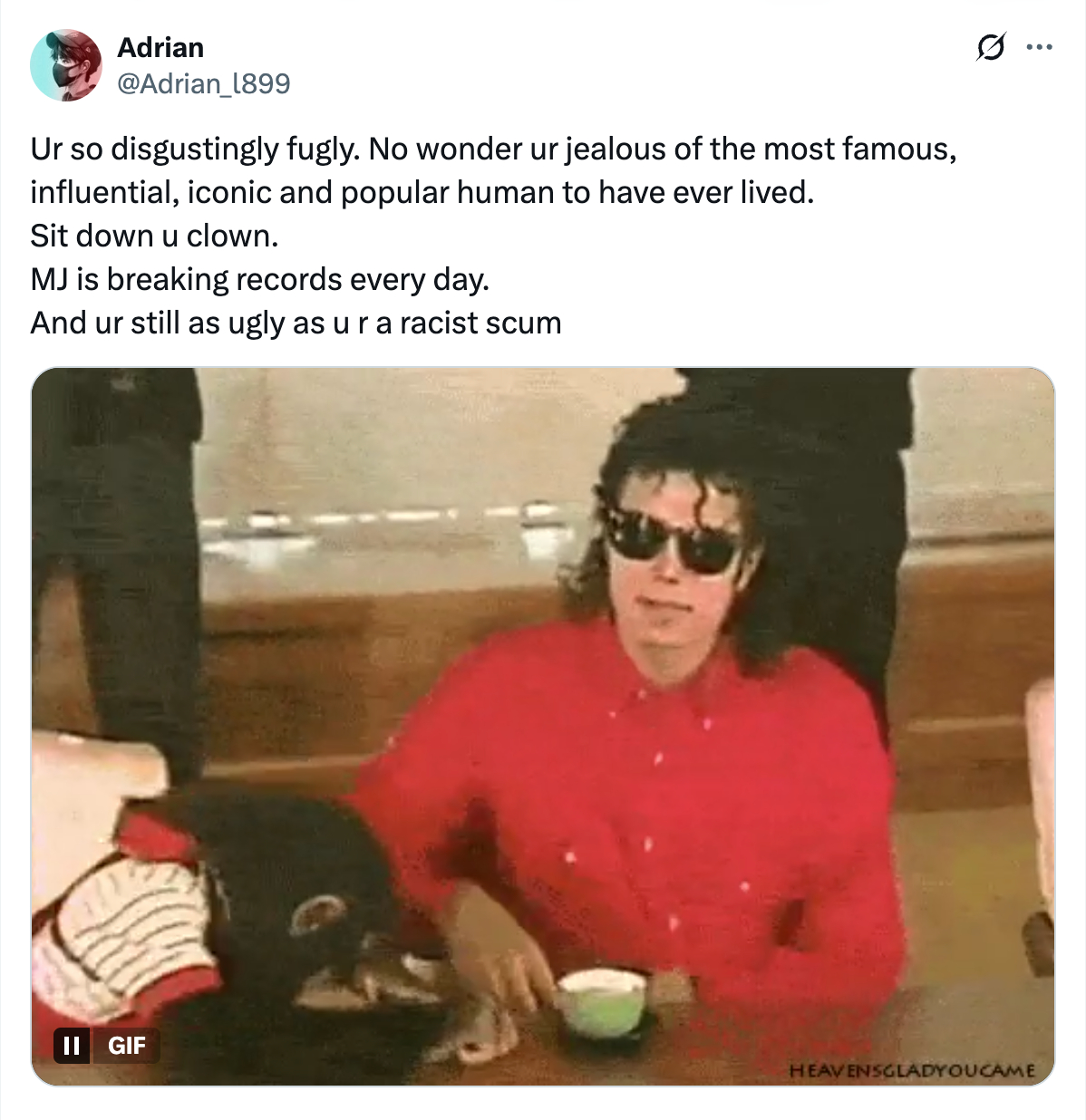The width and height of the screenshot is (1086, 1120).
Task: Click the first line starting 'Ur so disgustingly'
Action: [x=493, y=149]
